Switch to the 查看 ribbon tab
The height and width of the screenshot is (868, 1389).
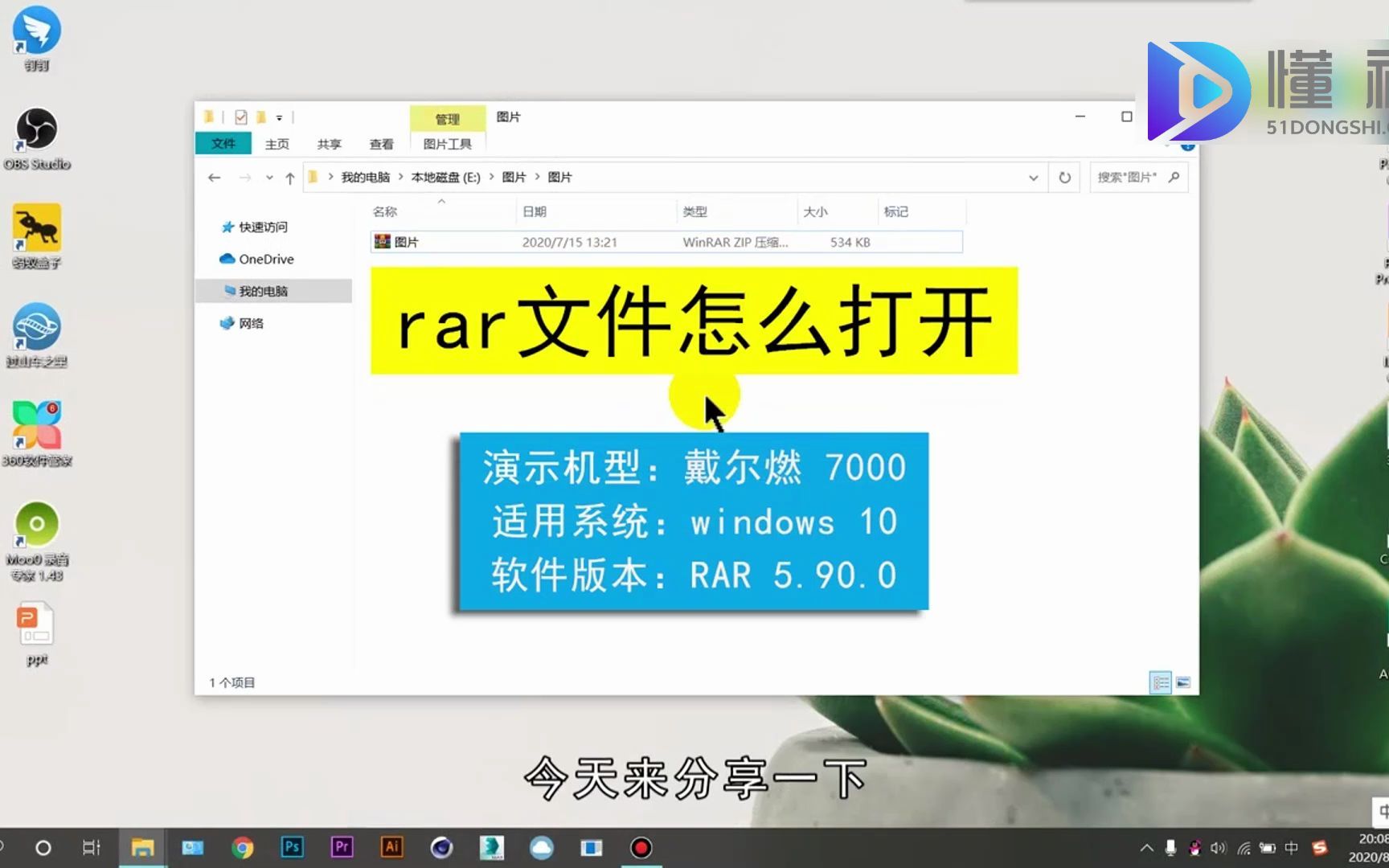click(x=381, y=144)
